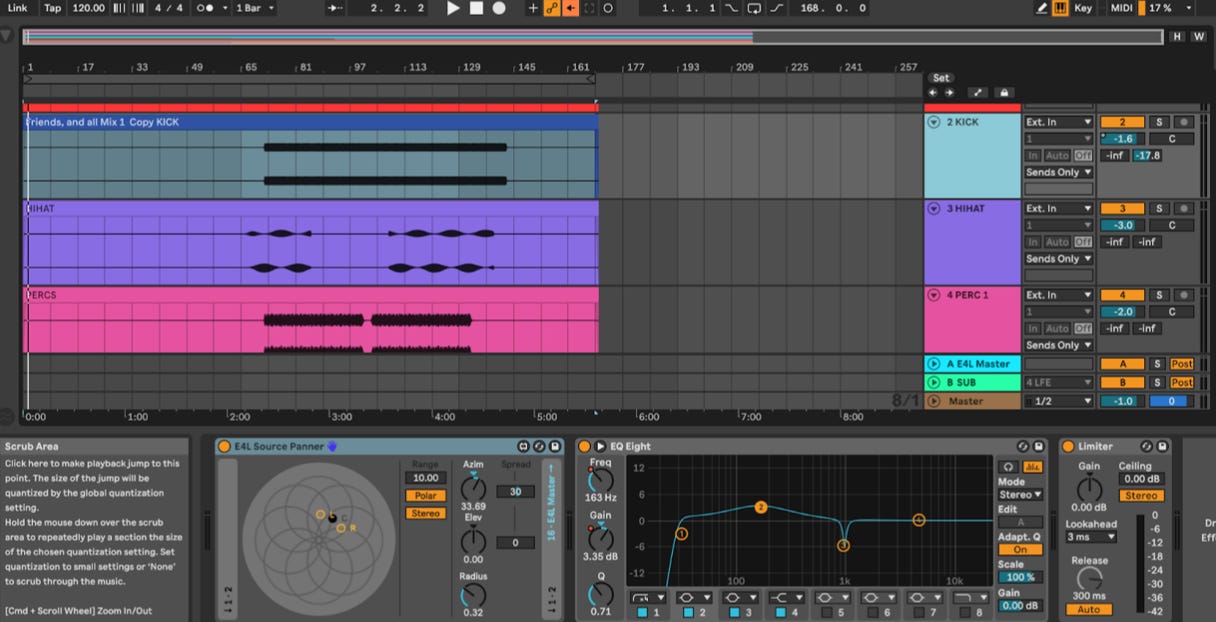
Task: Toggle Adaptive Q On button in EQ Eight
Action: click(x=1020, y=550)
